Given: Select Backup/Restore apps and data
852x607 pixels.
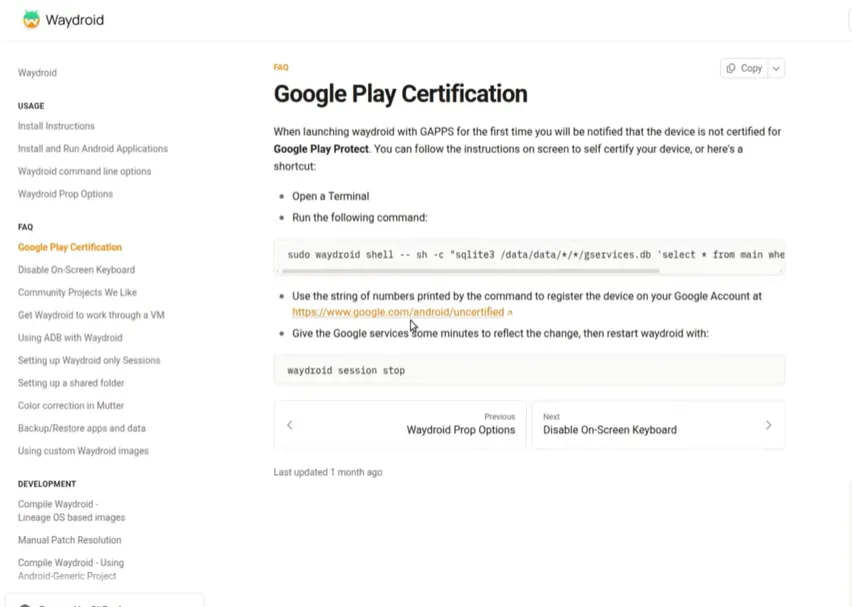Looking at the screenshot, I should click(81, 427).
